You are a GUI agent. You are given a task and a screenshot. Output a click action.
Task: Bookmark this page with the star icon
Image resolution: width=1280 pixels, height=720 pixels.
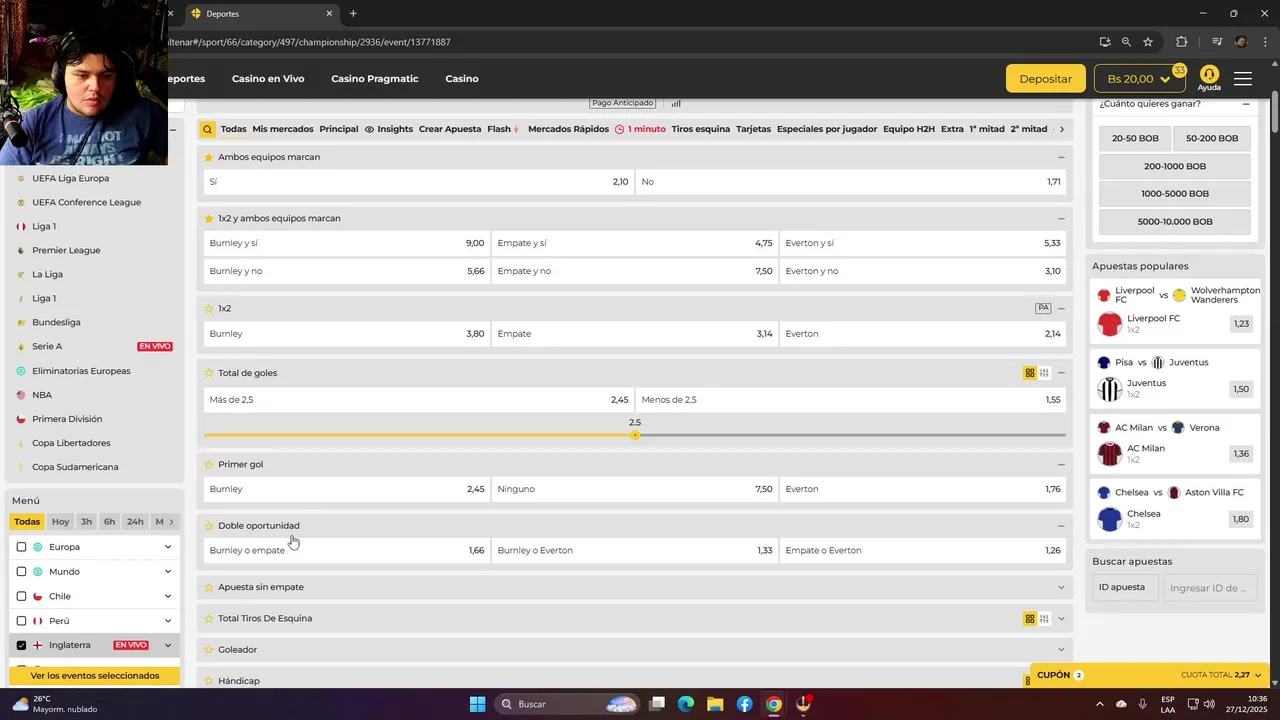point(1148,42)
